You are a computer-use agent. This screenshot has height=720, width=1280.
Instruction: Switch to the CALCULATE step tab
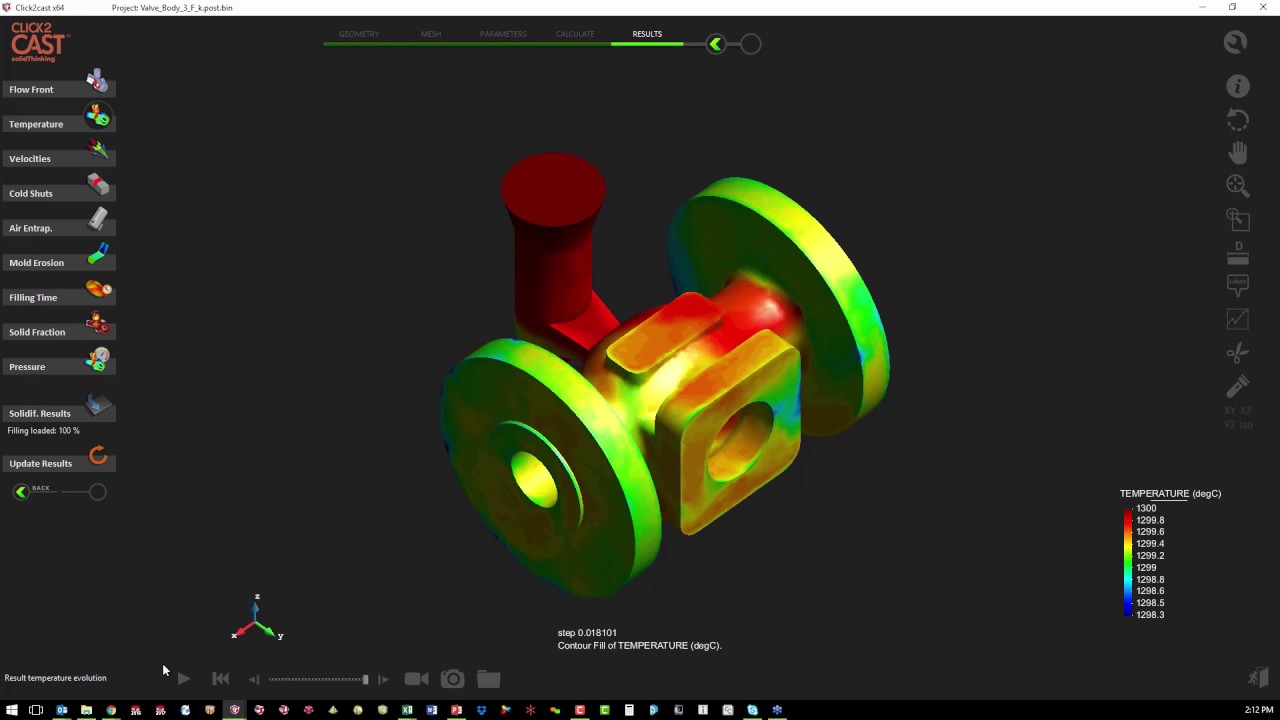pos(575,34)
